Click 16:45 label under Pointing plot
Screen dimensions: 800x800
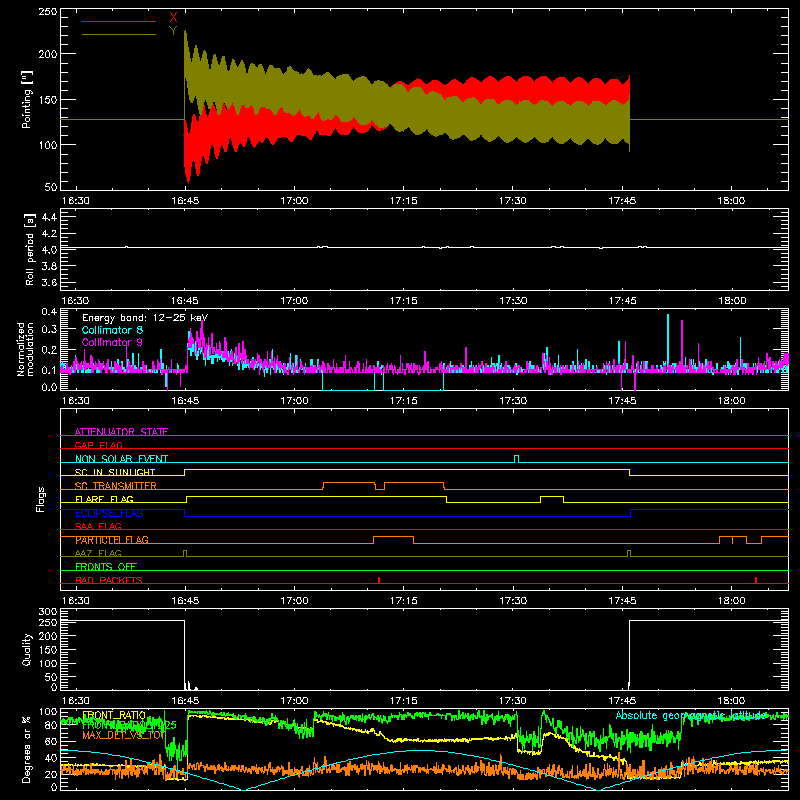click(x=185, y=201)
